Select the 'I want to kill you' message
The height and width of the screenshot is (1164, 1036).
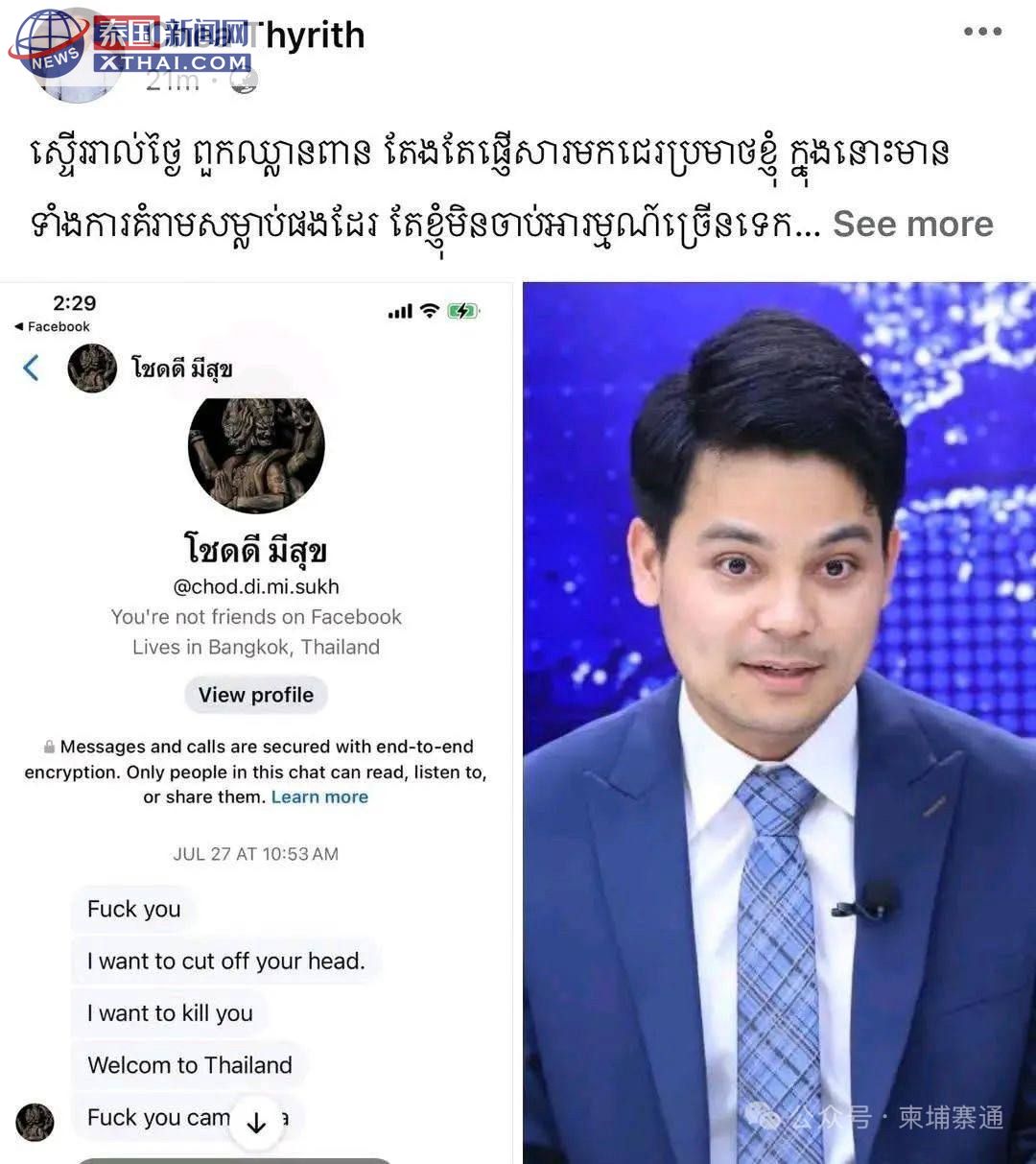[x=170, y=1013]
